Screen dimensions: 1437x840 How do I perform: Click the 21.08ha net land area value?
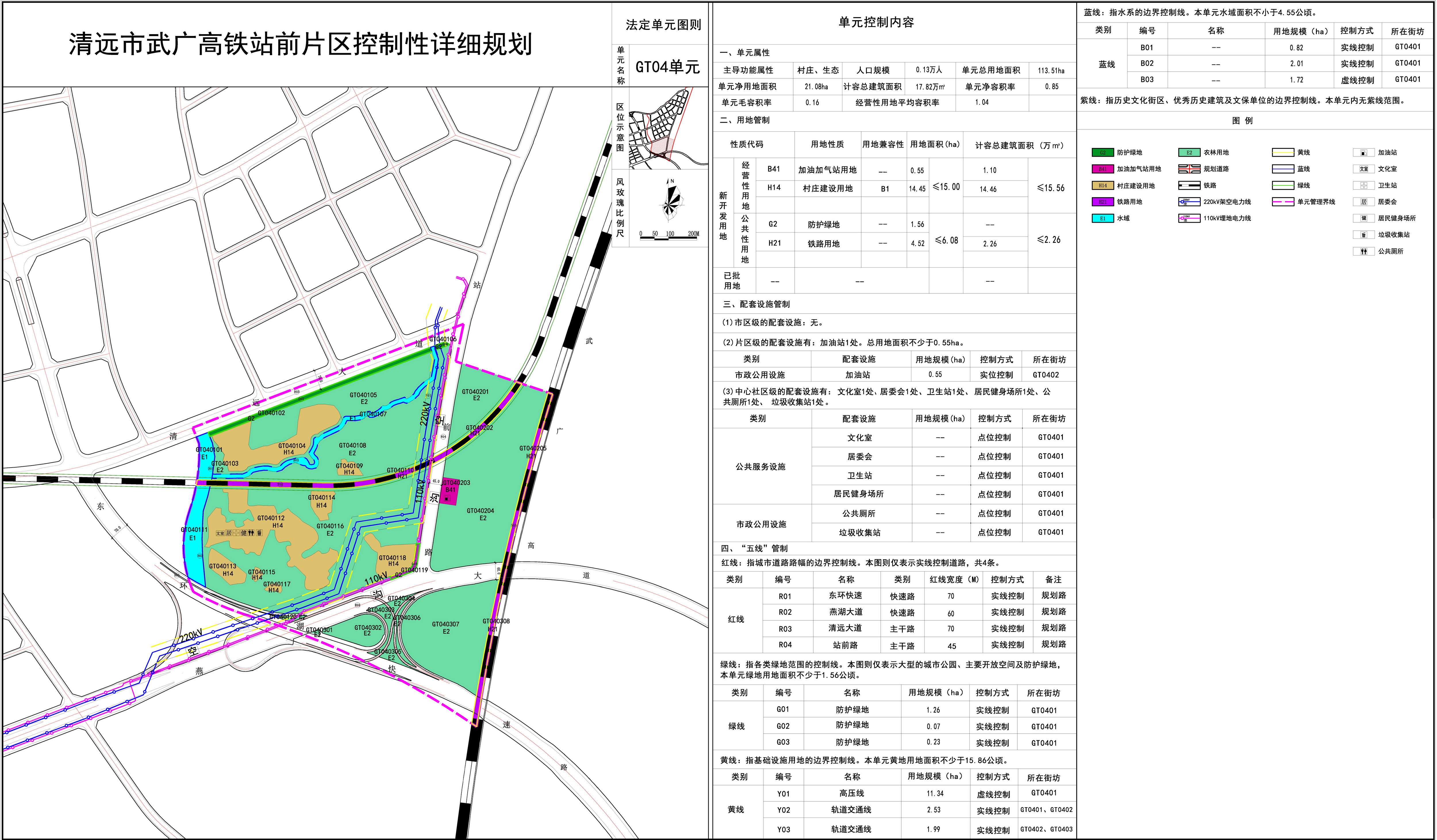click(816, 87)
